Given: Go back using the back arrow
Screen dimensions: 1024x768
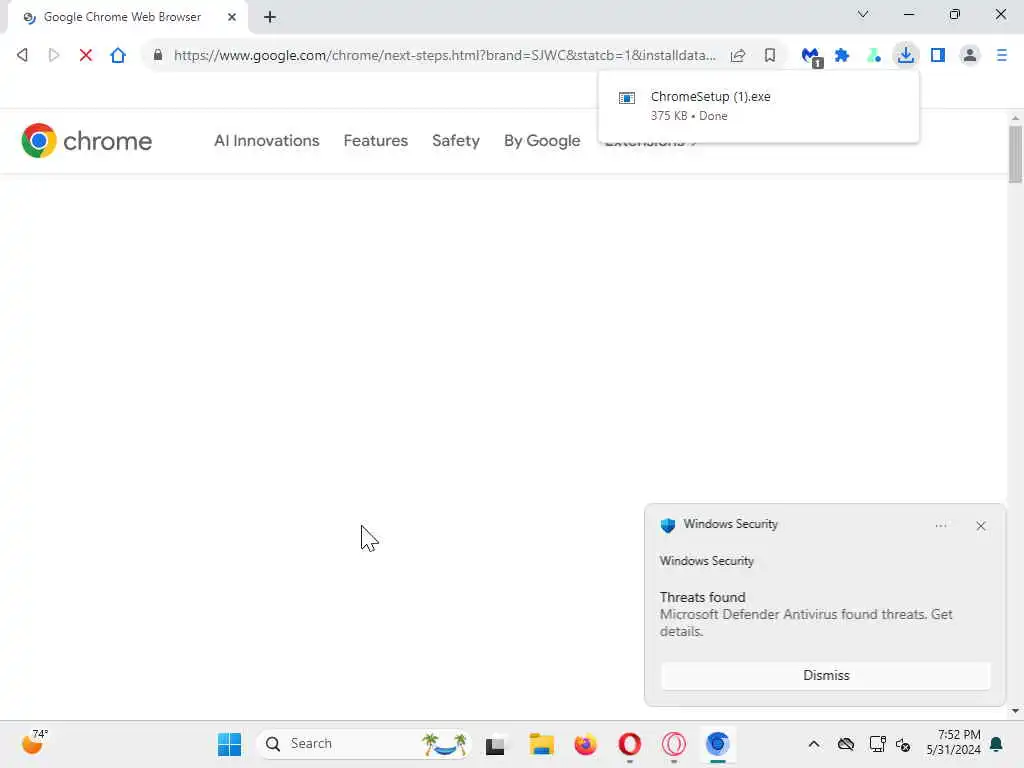Looking at the screenshot, I should [x=22, y=55].
